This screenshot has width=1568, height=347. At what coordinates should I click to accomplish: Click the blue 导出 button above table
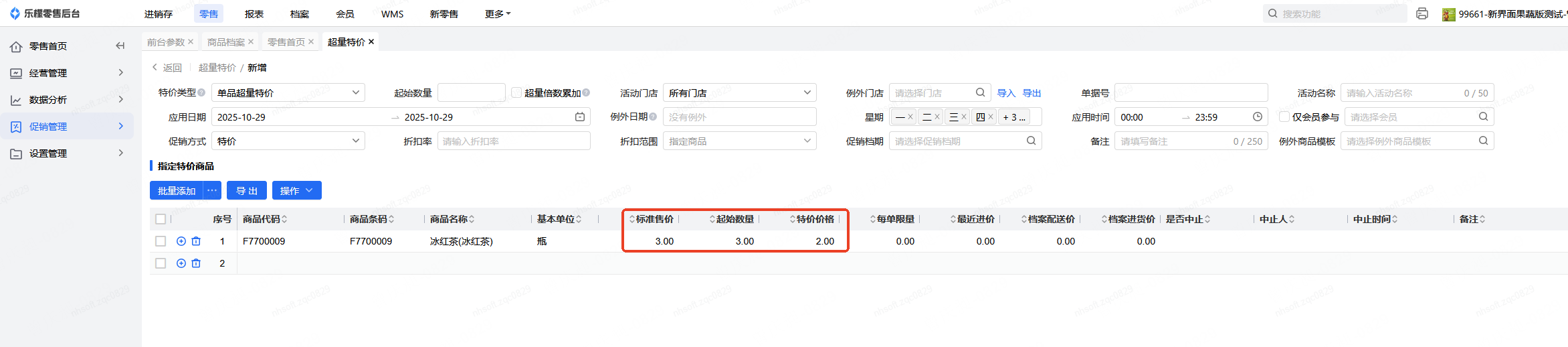247,190
